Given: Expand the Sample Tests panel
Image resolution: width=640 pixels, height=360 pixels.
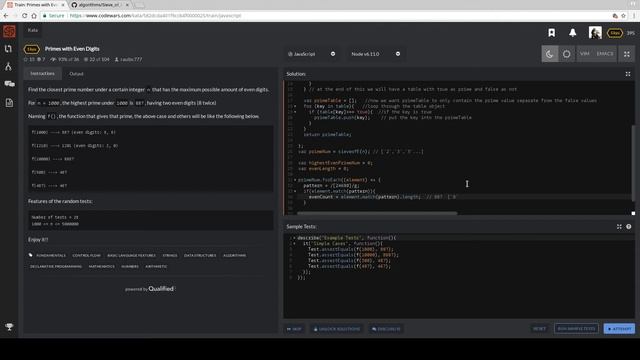Looking at the screenshot, I should click(x=619, y=227).
